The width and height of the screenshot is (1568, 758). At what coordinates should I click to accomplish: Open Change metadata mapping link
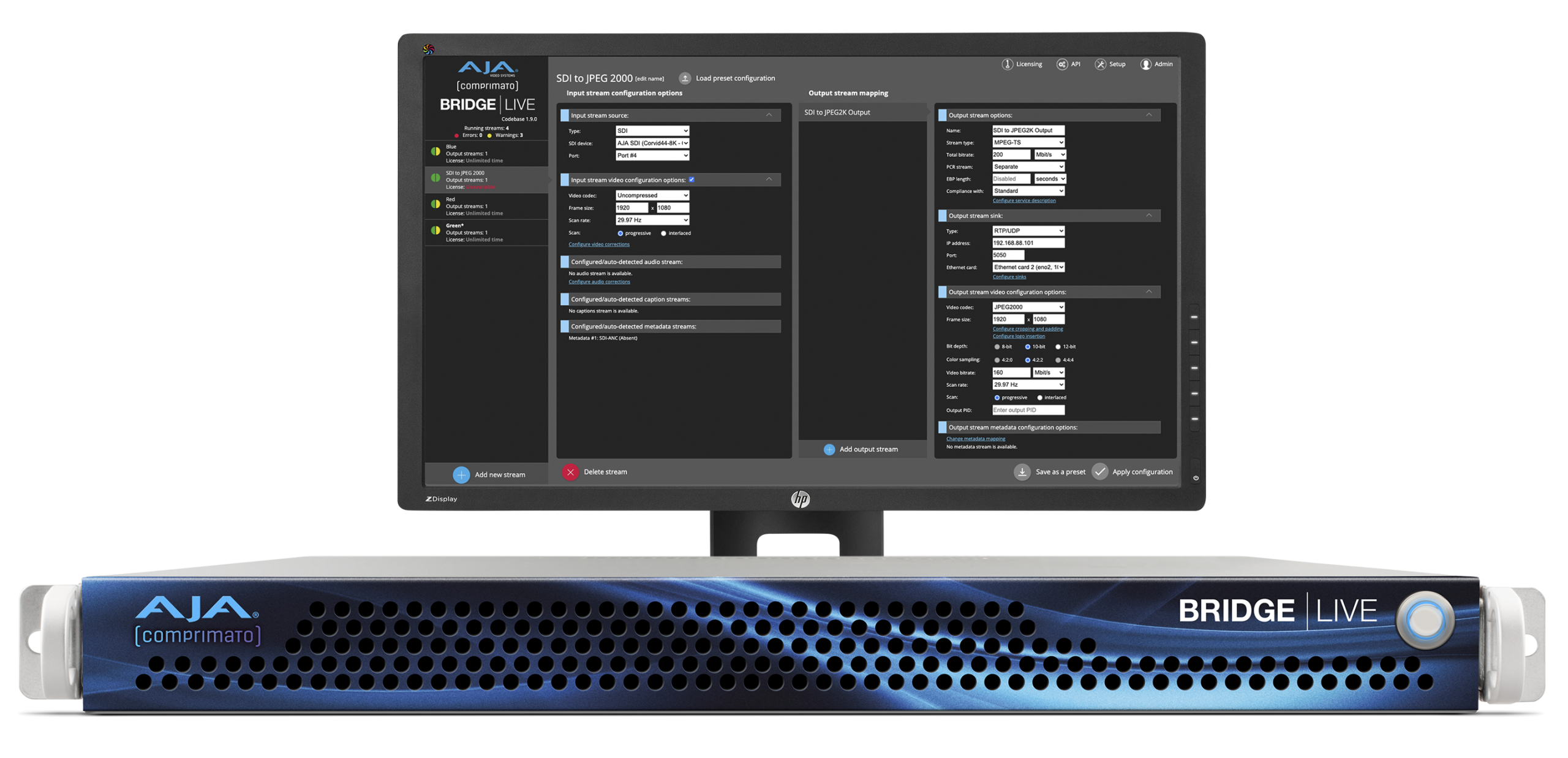(x=975, y=439)
